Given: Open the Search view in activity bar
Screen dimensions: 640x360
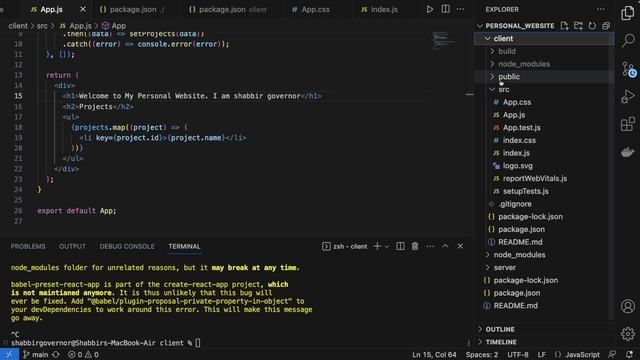Looking at the screenshot, I should (x=628, y=40).
